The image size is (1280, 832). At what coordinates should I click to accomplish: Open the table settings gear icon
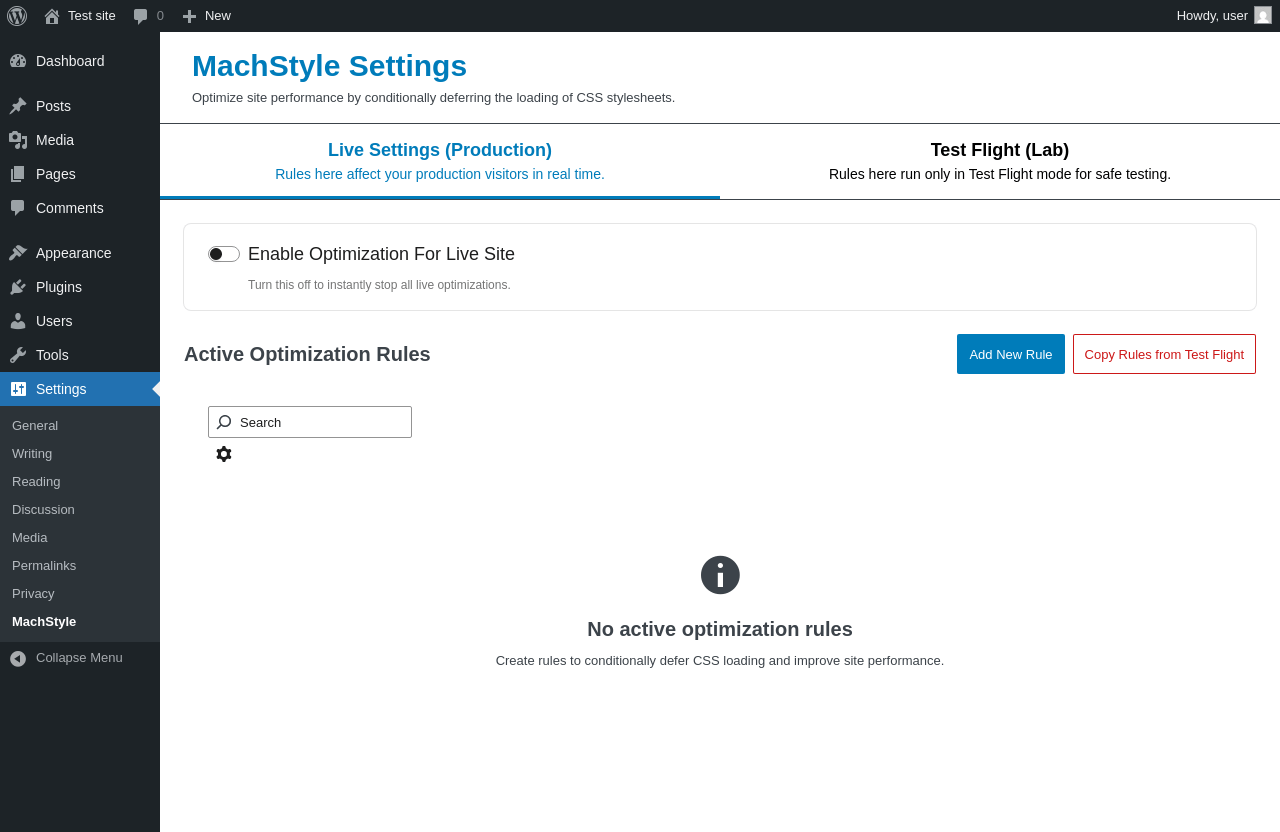[x=224, y=454]
